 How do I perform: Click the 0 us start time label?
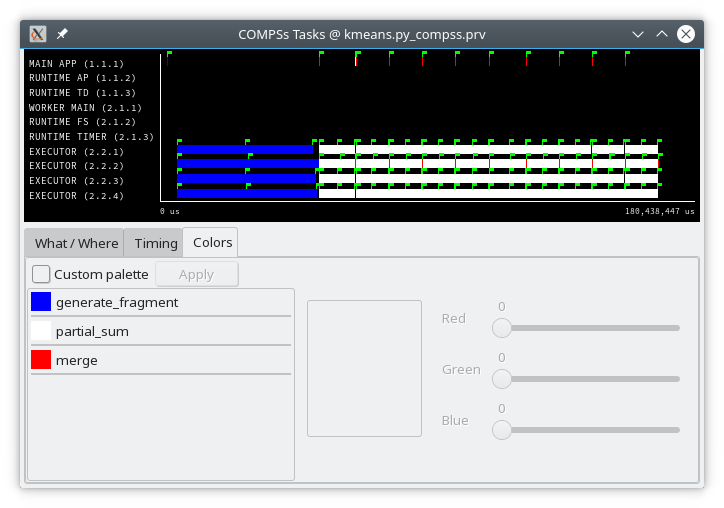(x=169, y=211)
